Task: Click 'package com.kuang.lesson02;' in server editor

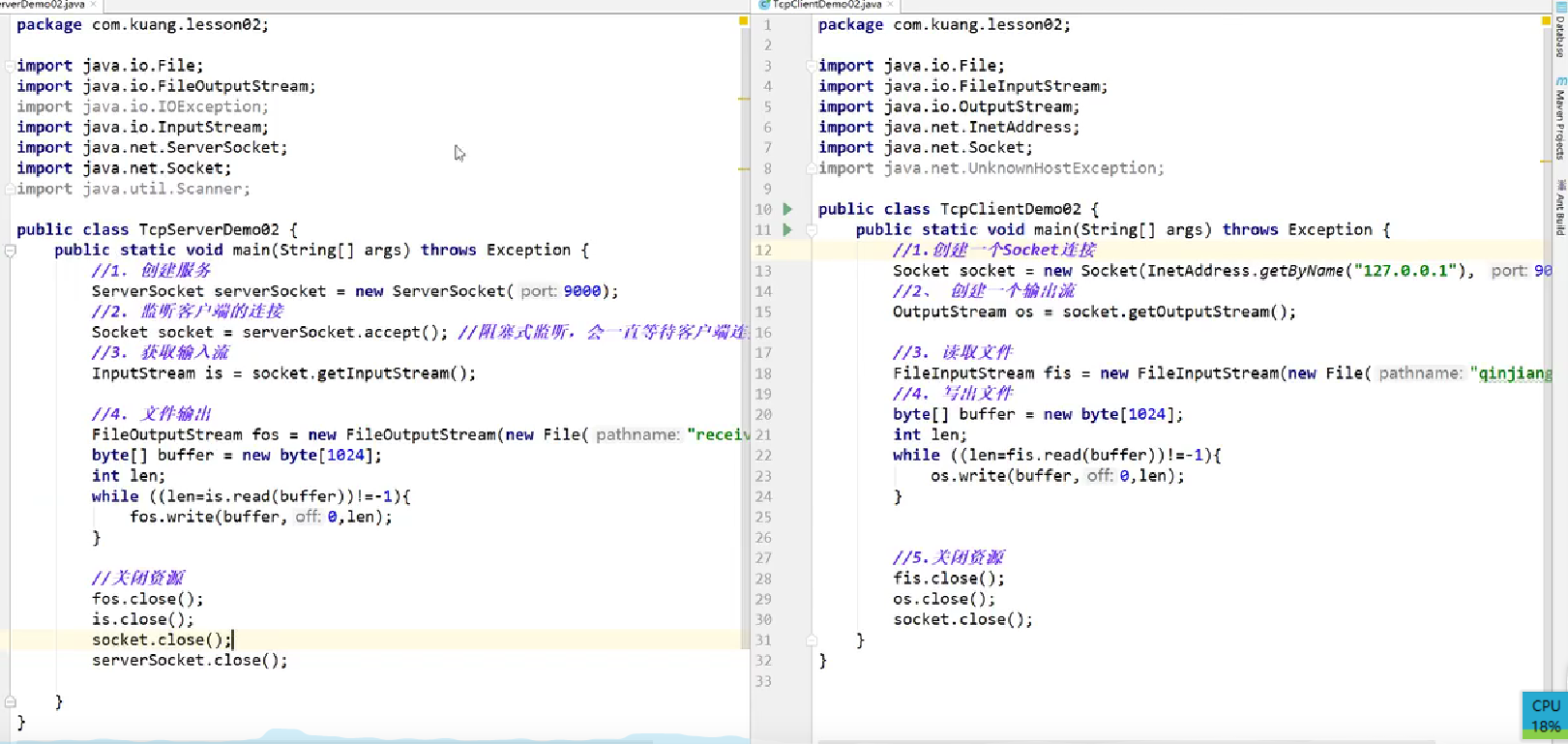Action: coord(142,24)
